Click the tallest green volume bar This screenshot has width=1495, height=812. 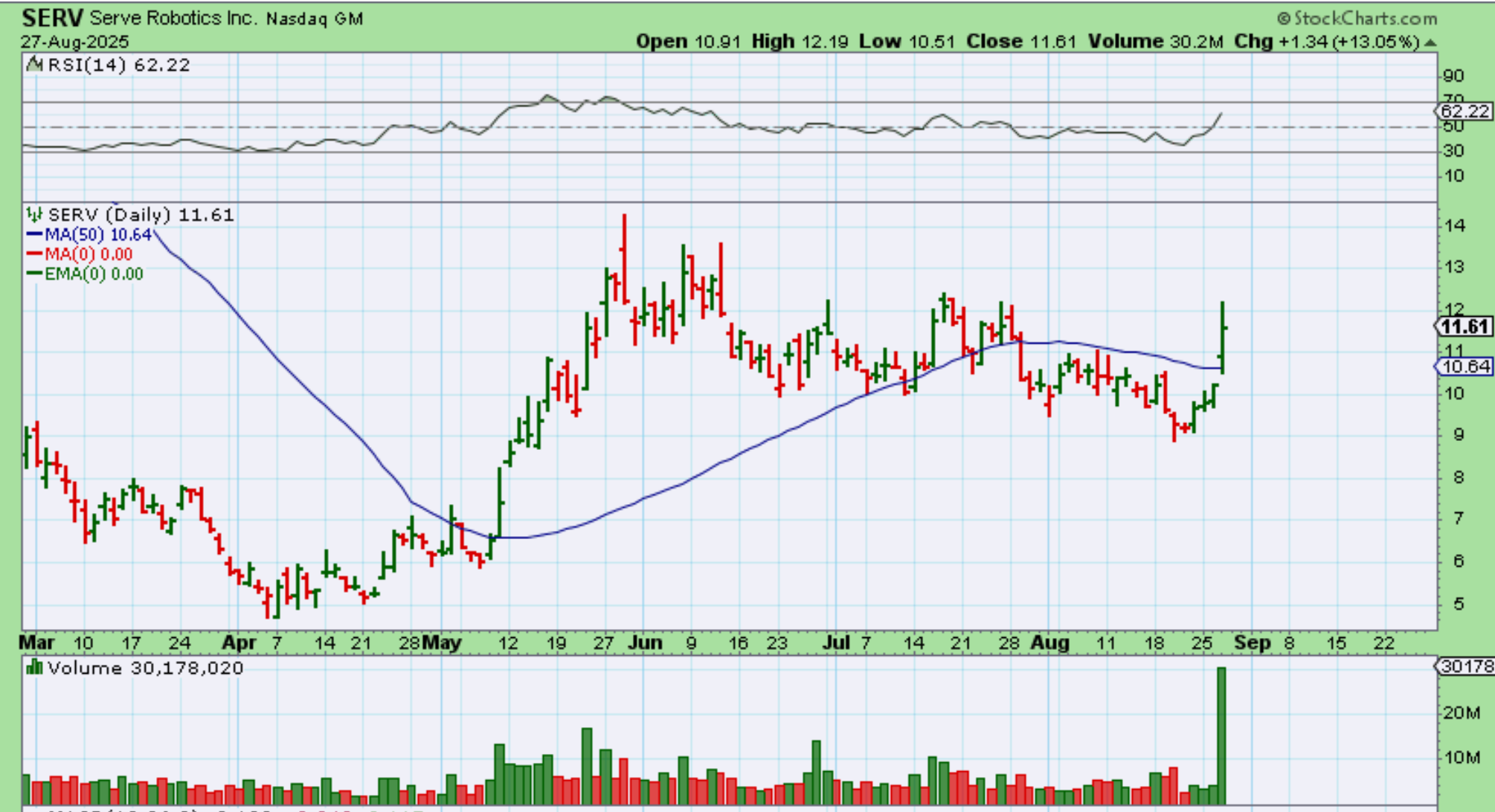[1221, 735]
